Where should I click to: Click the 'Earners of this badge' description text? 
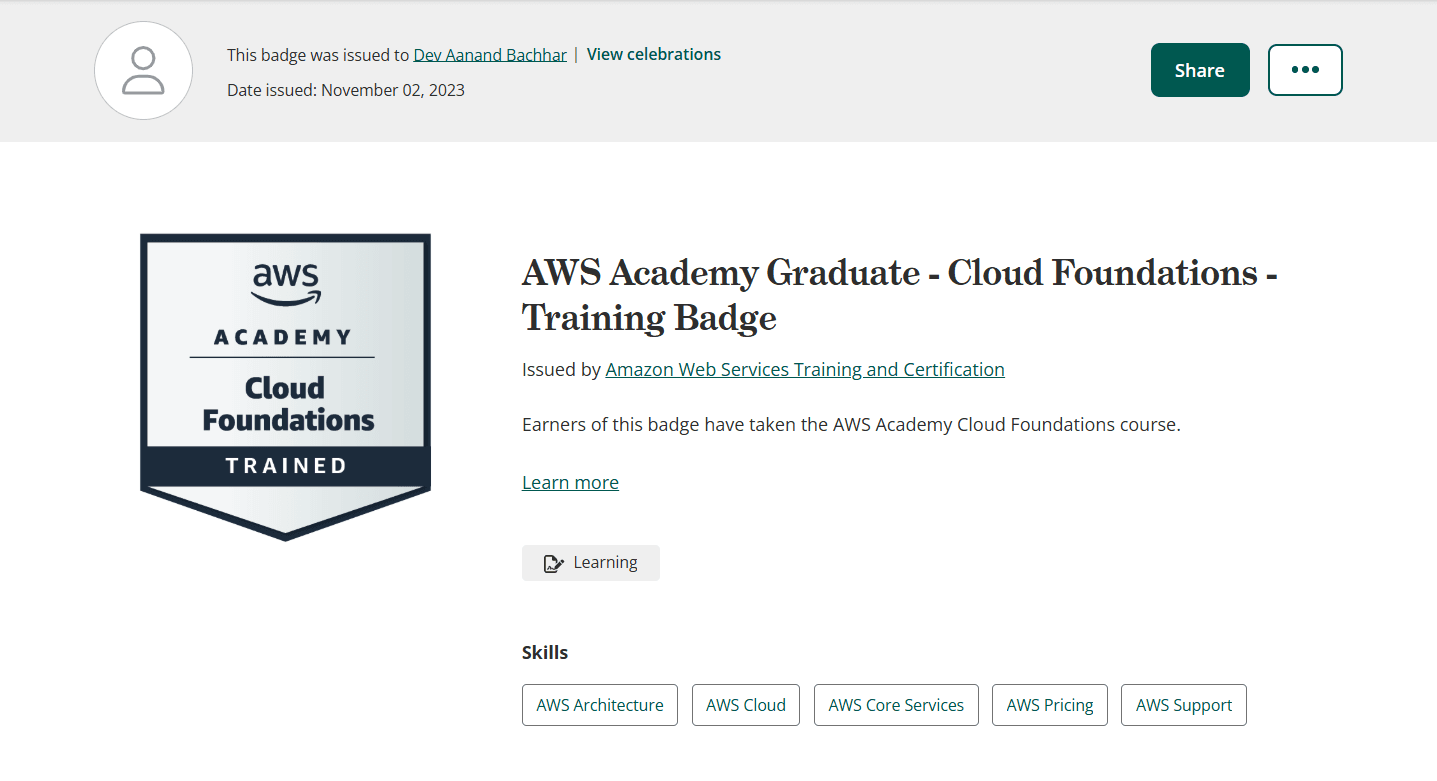coord(851,425)
